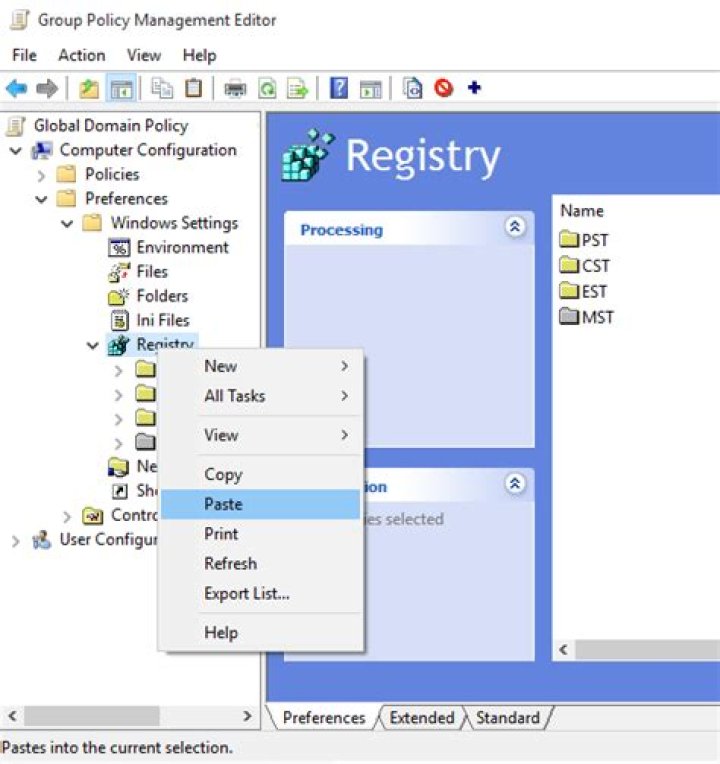Viewport: 720px width, 764px height.
Task: Choose Export List... from context menu
Action: 261,593
